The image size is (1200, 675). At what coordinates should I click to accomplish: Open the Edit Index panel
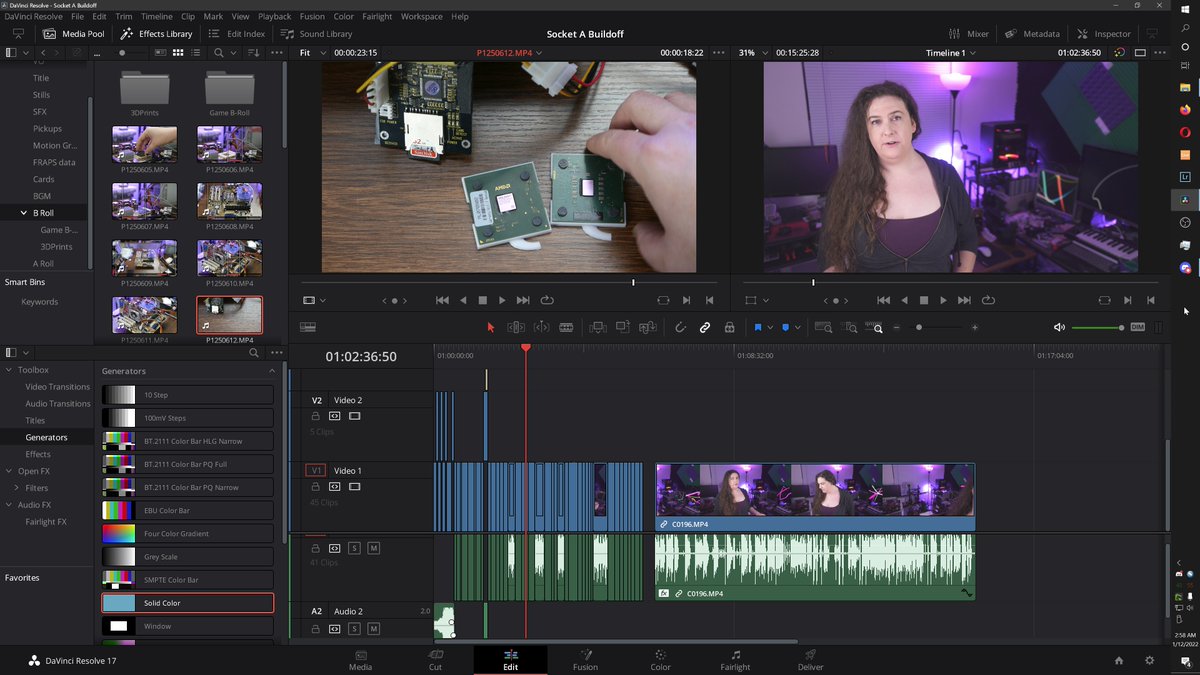pyautogui.click(x=236, y=34)
